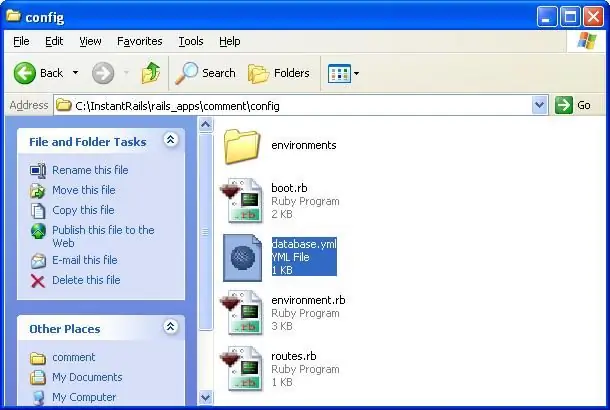Select the environments folder icon
This screenshot has height=410, width=610.
(242, 146)
